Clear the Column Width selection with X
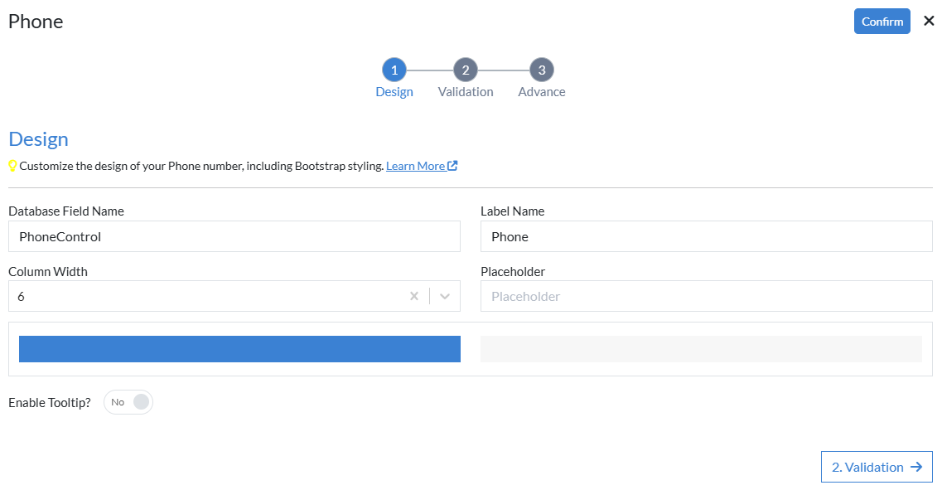Viewport: 942px width, 490px height. point(414,297)
